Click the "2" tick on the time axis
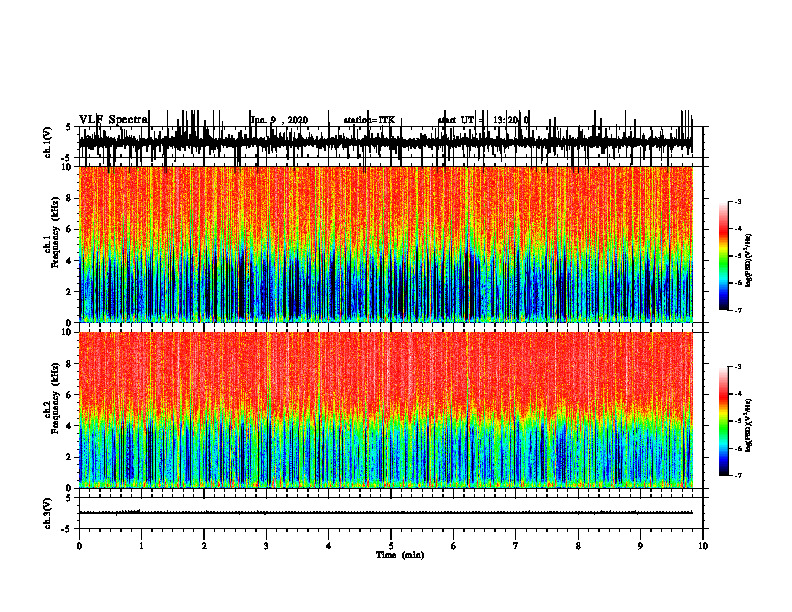This screenshot has width=792, height=612. coord(204,546)
